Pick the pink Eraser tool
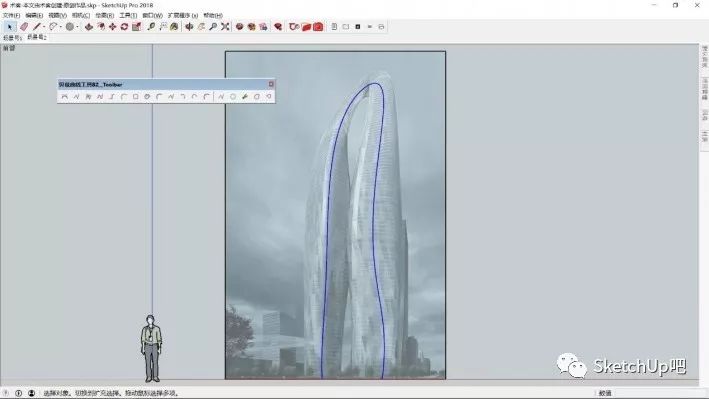The image size is (709, 399). (x=24, y=27)
